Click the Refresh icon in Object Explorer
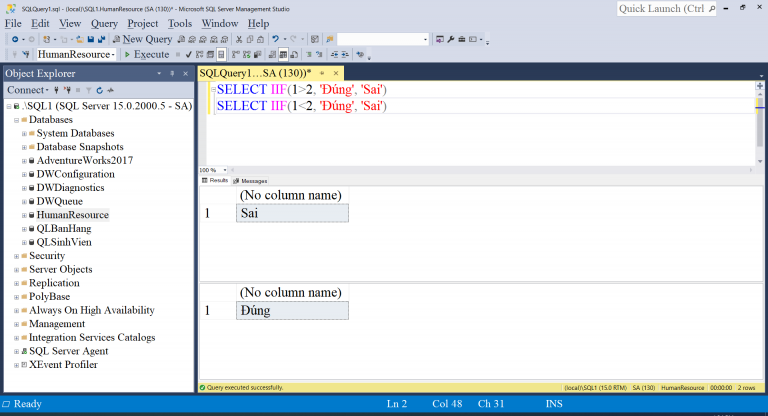The width and height of the screenshot is (768, 416). [101, 90]
